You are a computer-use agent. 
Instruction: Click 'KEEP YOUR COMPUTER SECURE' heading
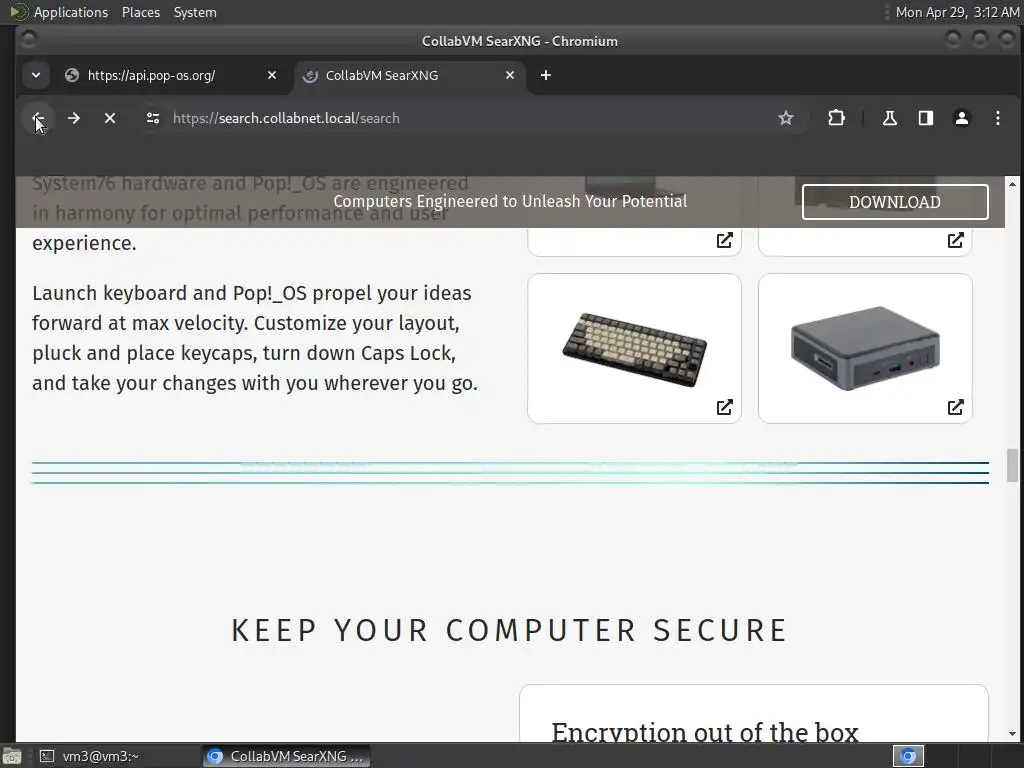click(510, 631)
